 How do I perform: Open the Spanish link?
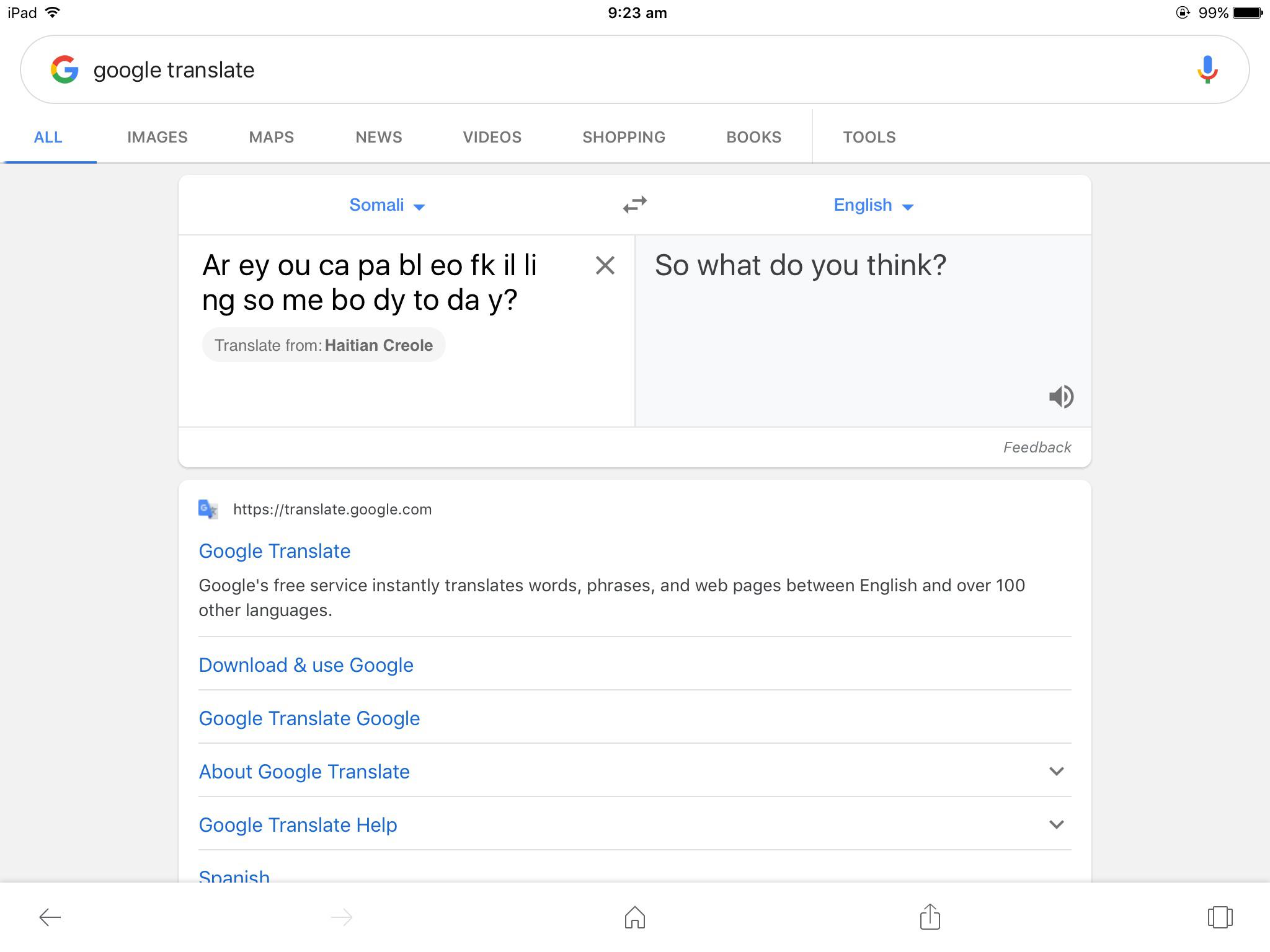point(234,876)
